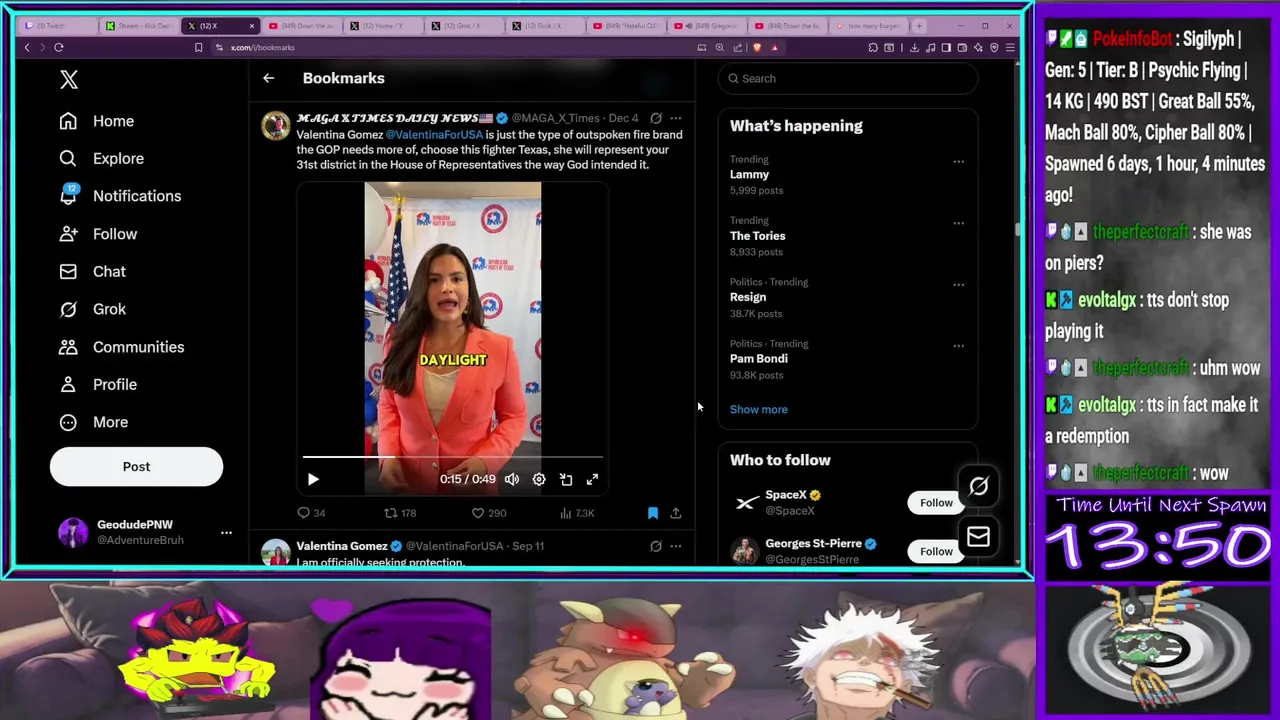Open options for Lammy trend
1280x720 pixels.
[x=958, y=161]
